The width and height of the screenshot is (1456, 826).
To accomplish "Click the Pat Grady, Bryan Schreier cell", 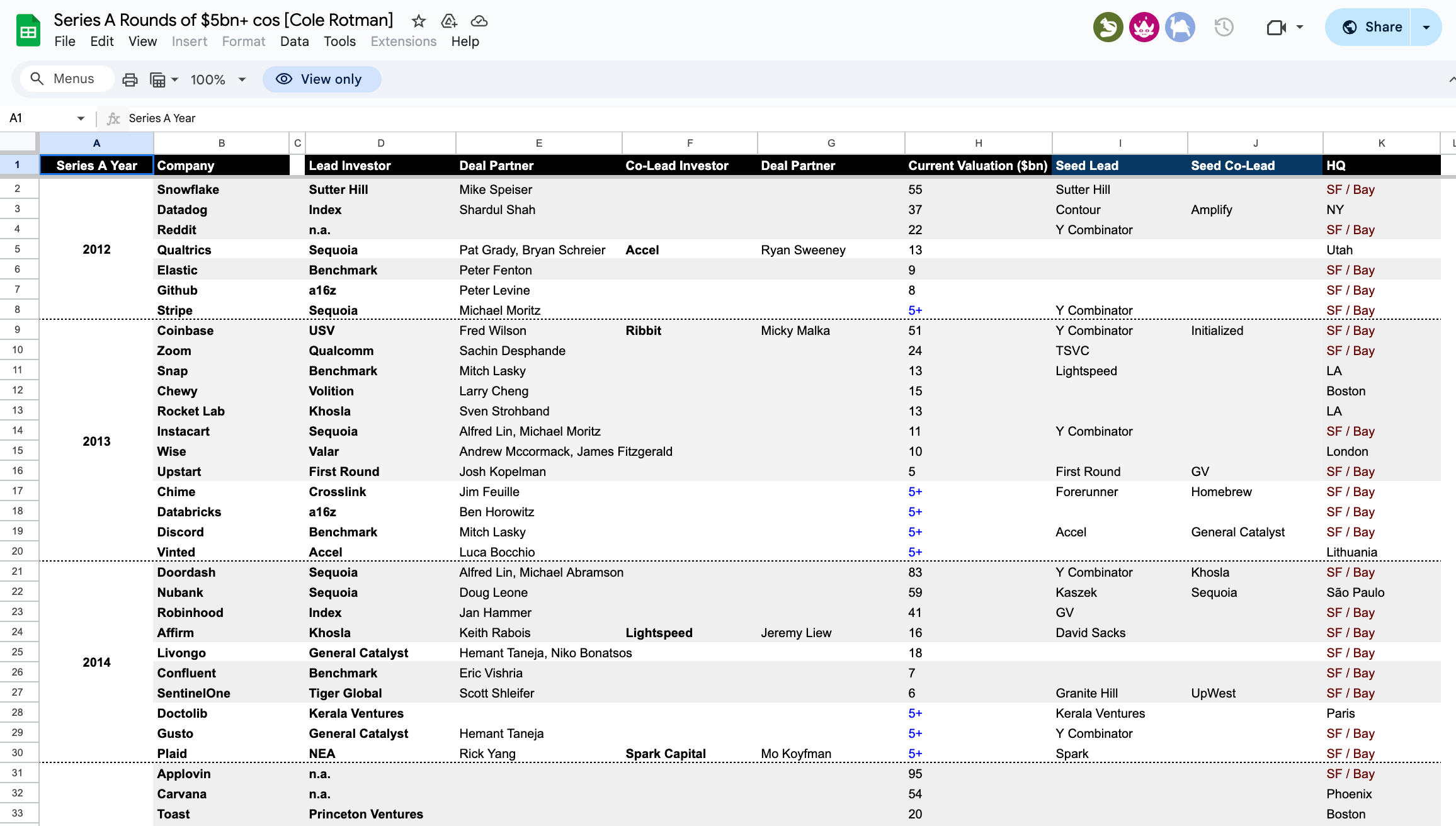I will click(539, 250).
